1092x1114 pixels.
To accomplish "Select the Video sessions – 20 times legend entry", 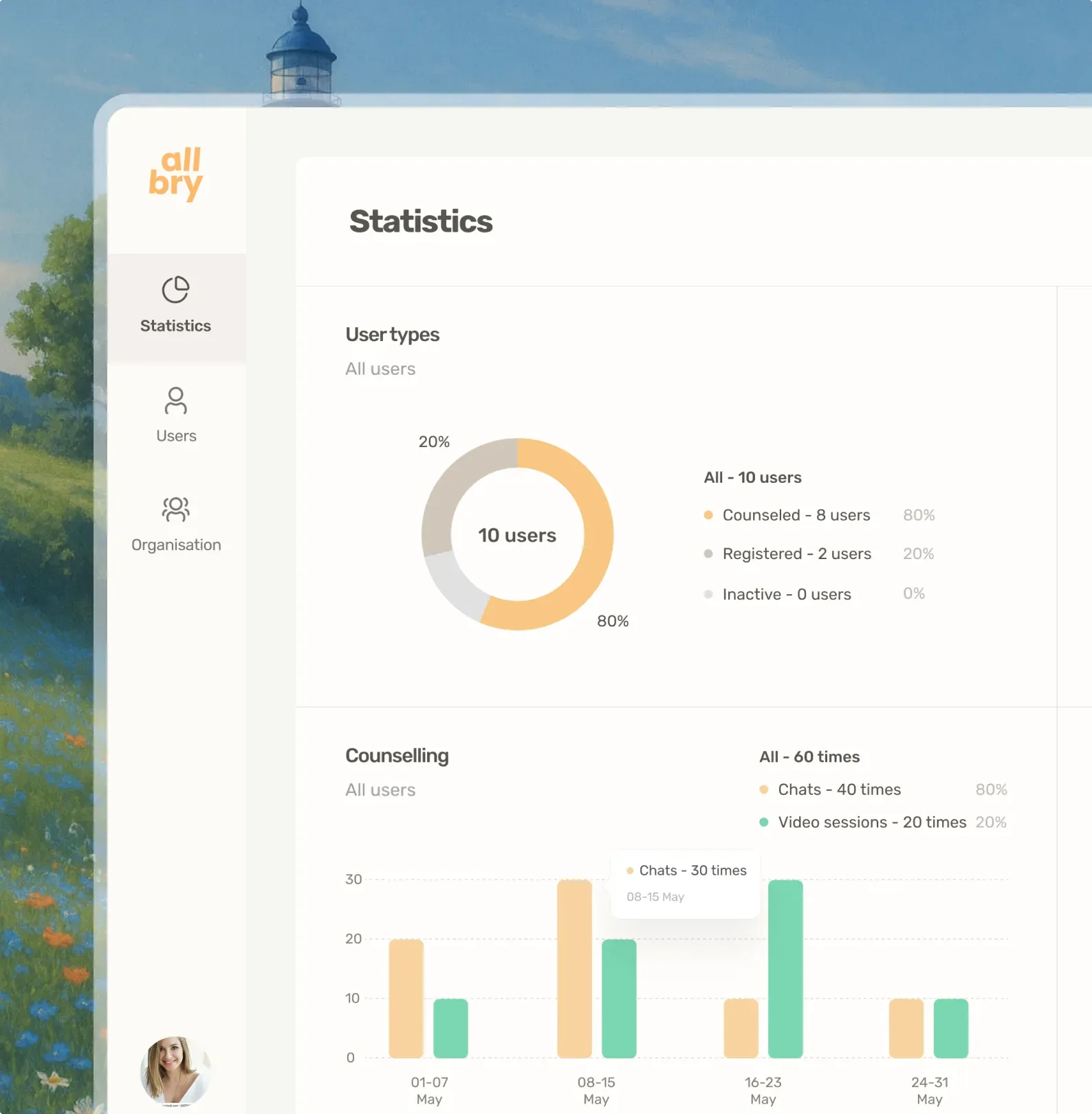I will coord(871,822).
